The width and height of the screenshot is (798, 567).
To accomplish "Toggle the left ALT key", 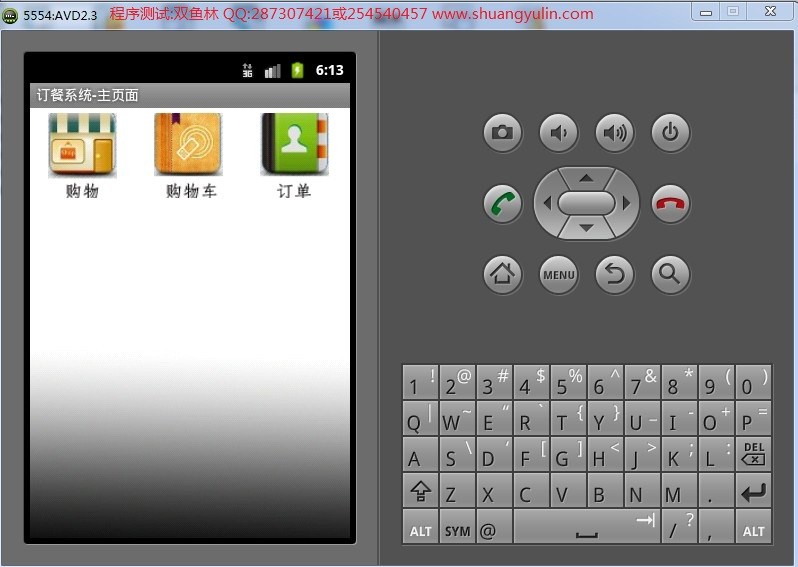I will [420, 529].
